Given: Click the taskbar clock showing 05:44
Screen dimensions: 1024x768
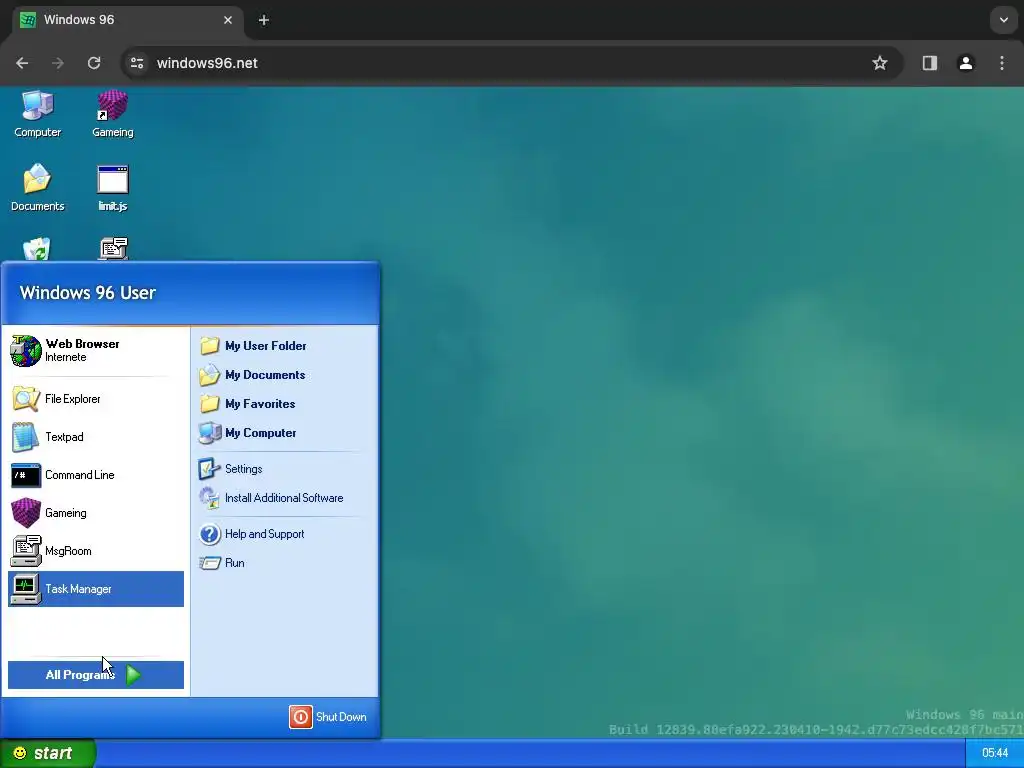Looking at the screenshot, I should [995, 753].
